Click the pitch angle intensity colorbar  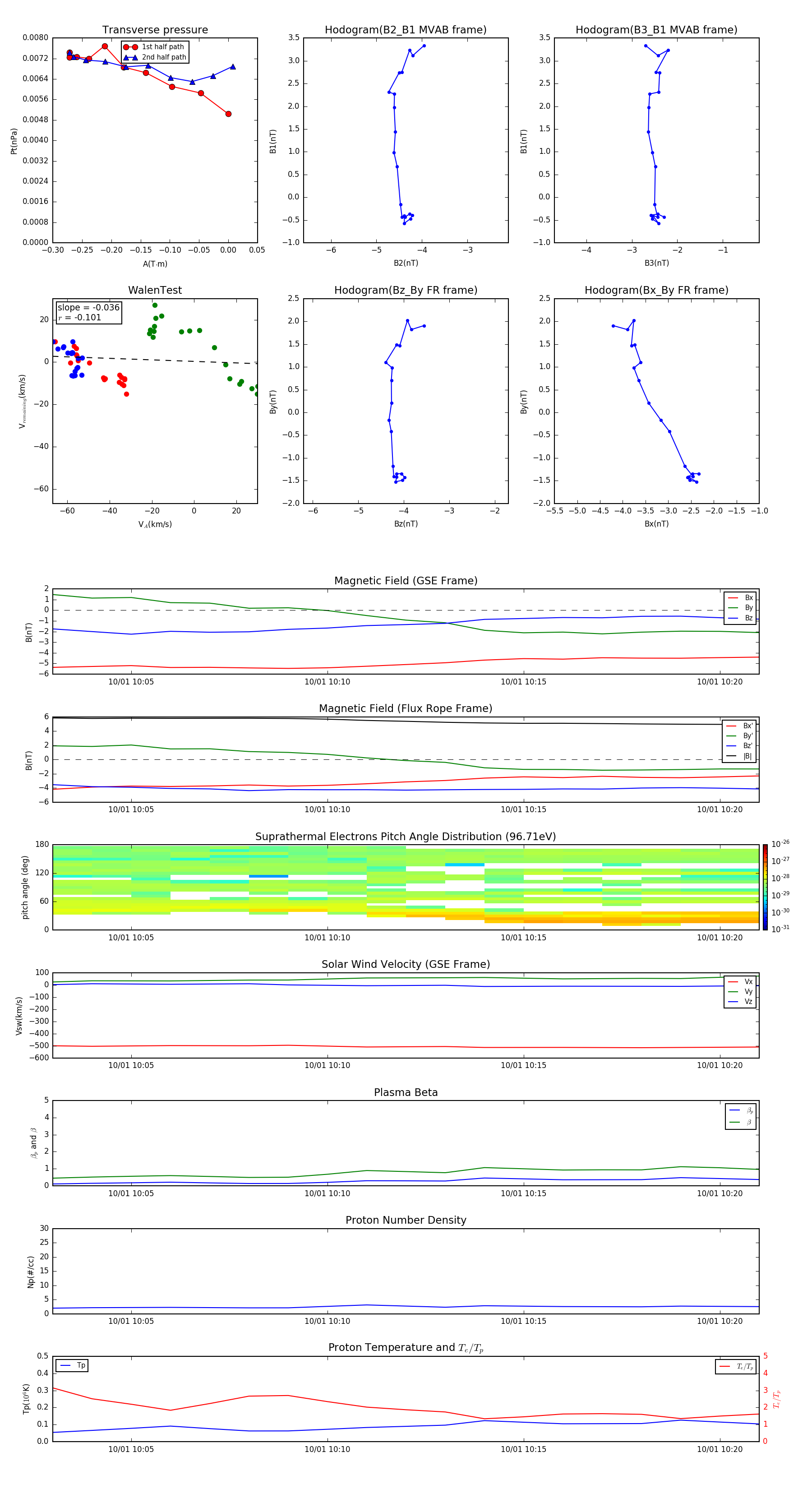pyautogui.click(x=765, y=887)
